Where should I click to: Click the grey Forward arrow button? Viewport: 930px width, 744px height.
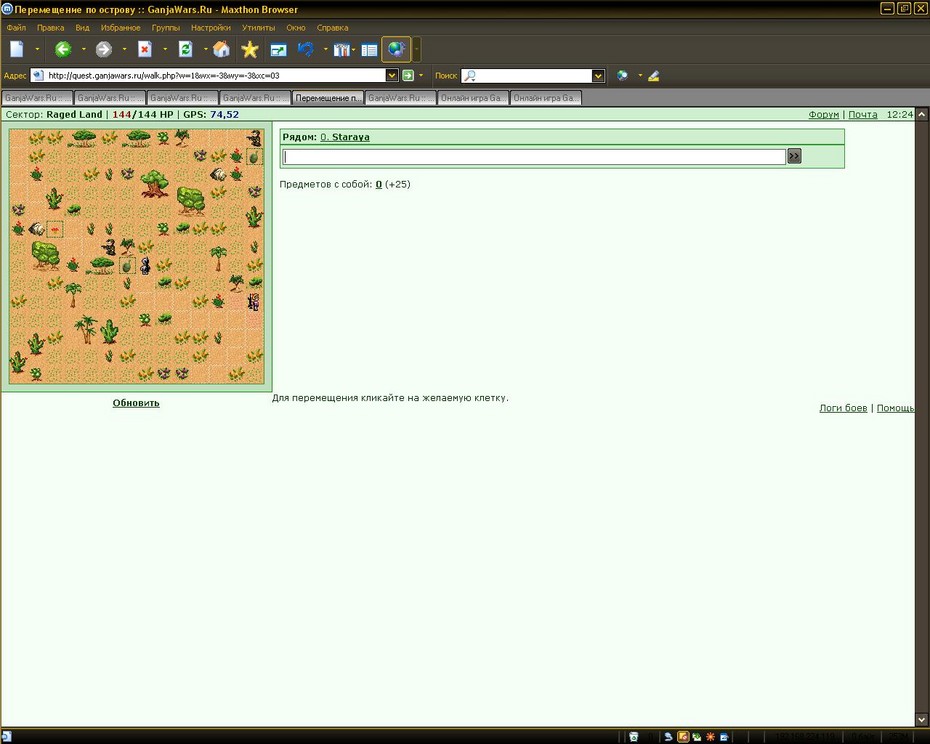[104, 49]
